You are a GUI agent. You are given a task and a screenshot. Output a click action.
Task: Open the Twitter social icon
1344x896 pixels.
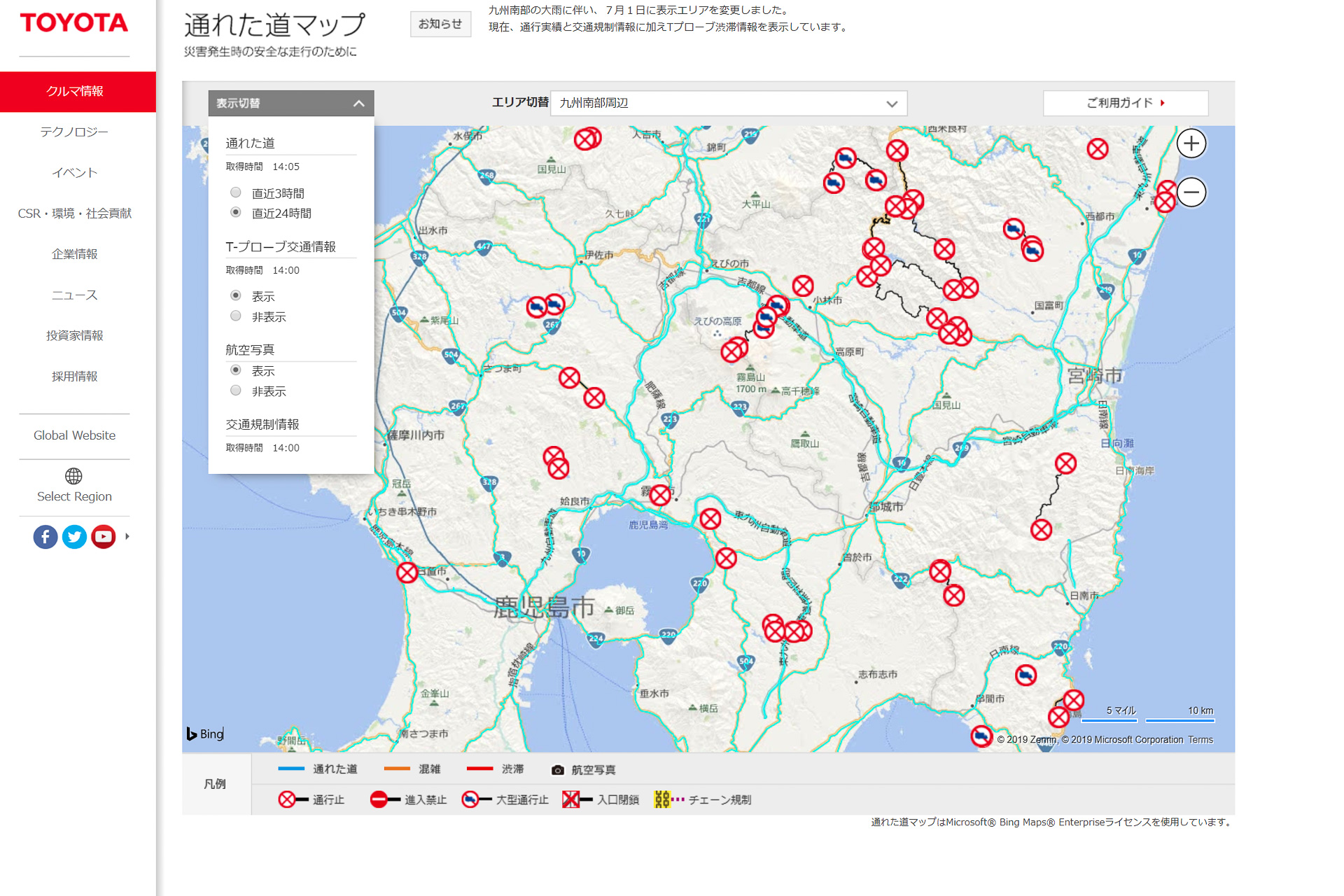[x=74, y=537]
